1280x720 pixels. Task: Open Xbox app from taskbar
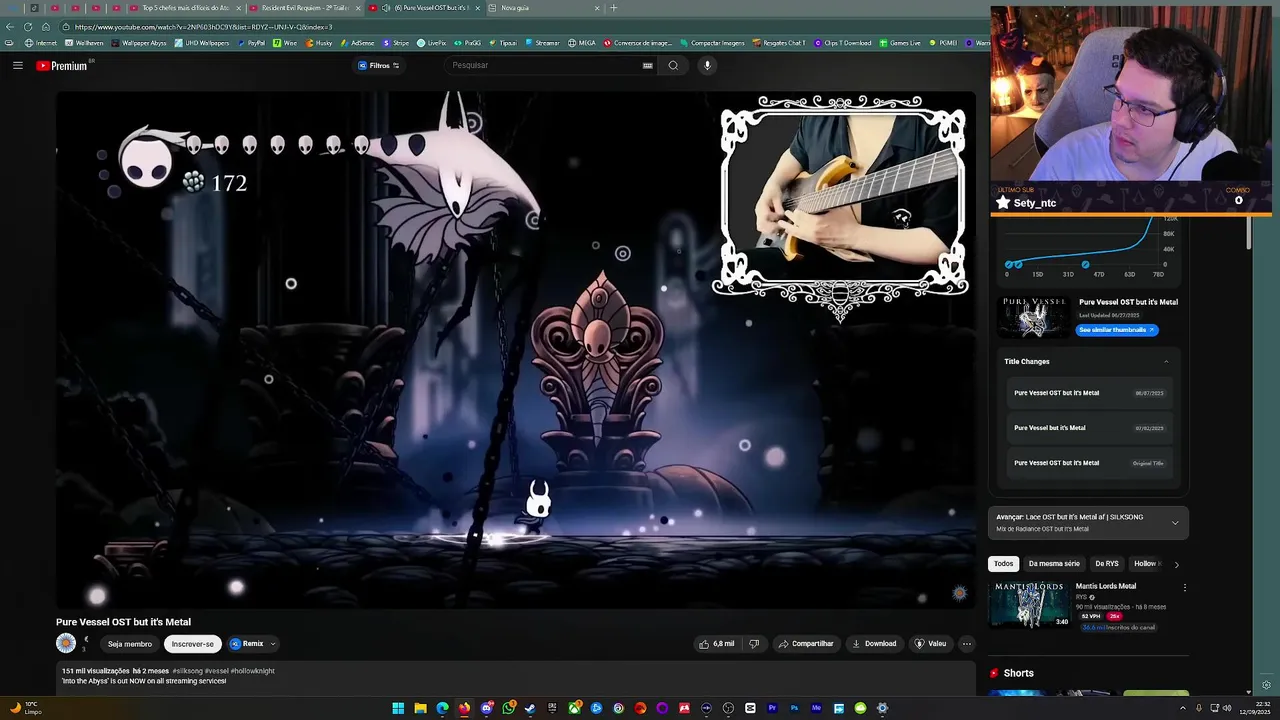574,708
